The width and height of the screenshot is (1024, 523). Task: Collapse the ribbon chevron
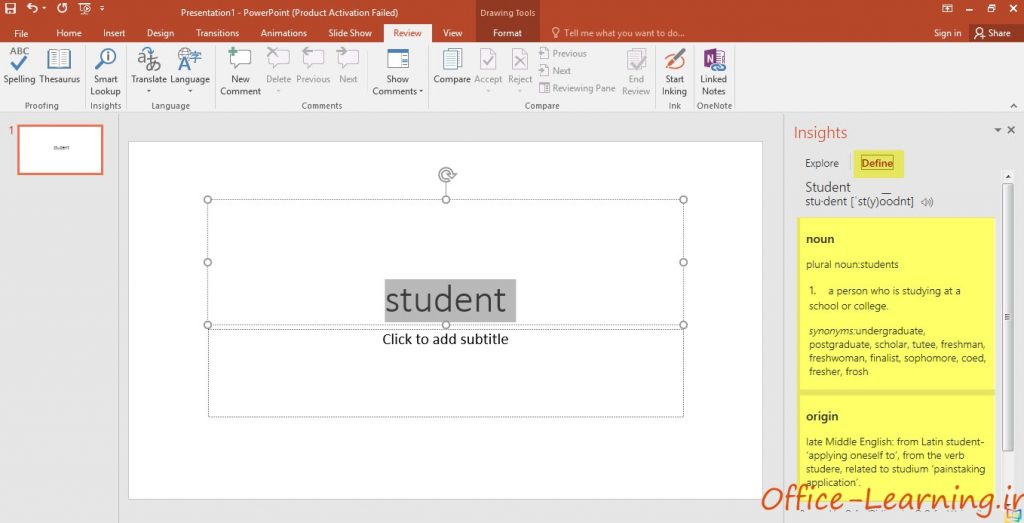1013,106
